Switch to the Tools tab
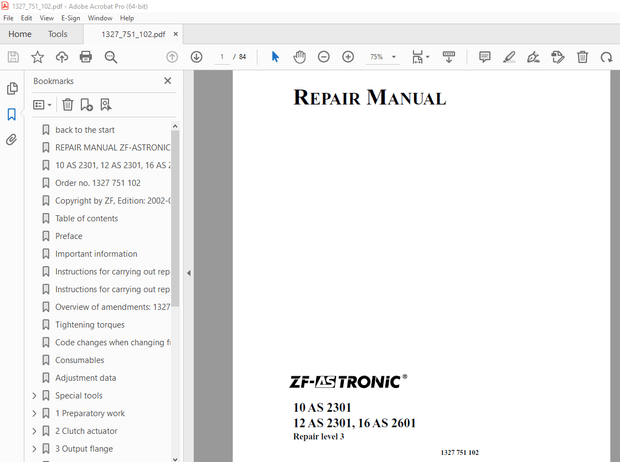The height and width of the screenshot is (462, 620). pos(58,34)
